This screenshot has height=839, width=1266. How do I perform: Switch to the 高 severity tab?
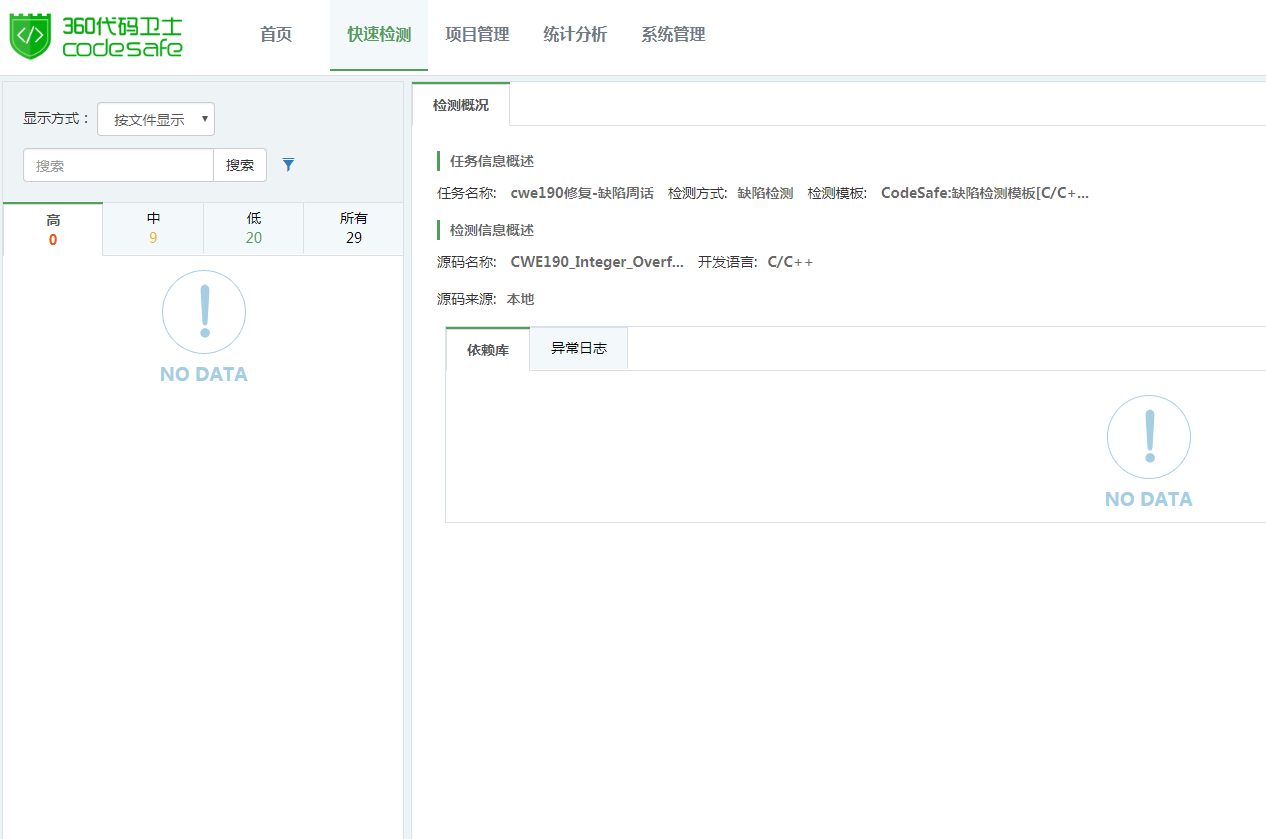(53, 229)
